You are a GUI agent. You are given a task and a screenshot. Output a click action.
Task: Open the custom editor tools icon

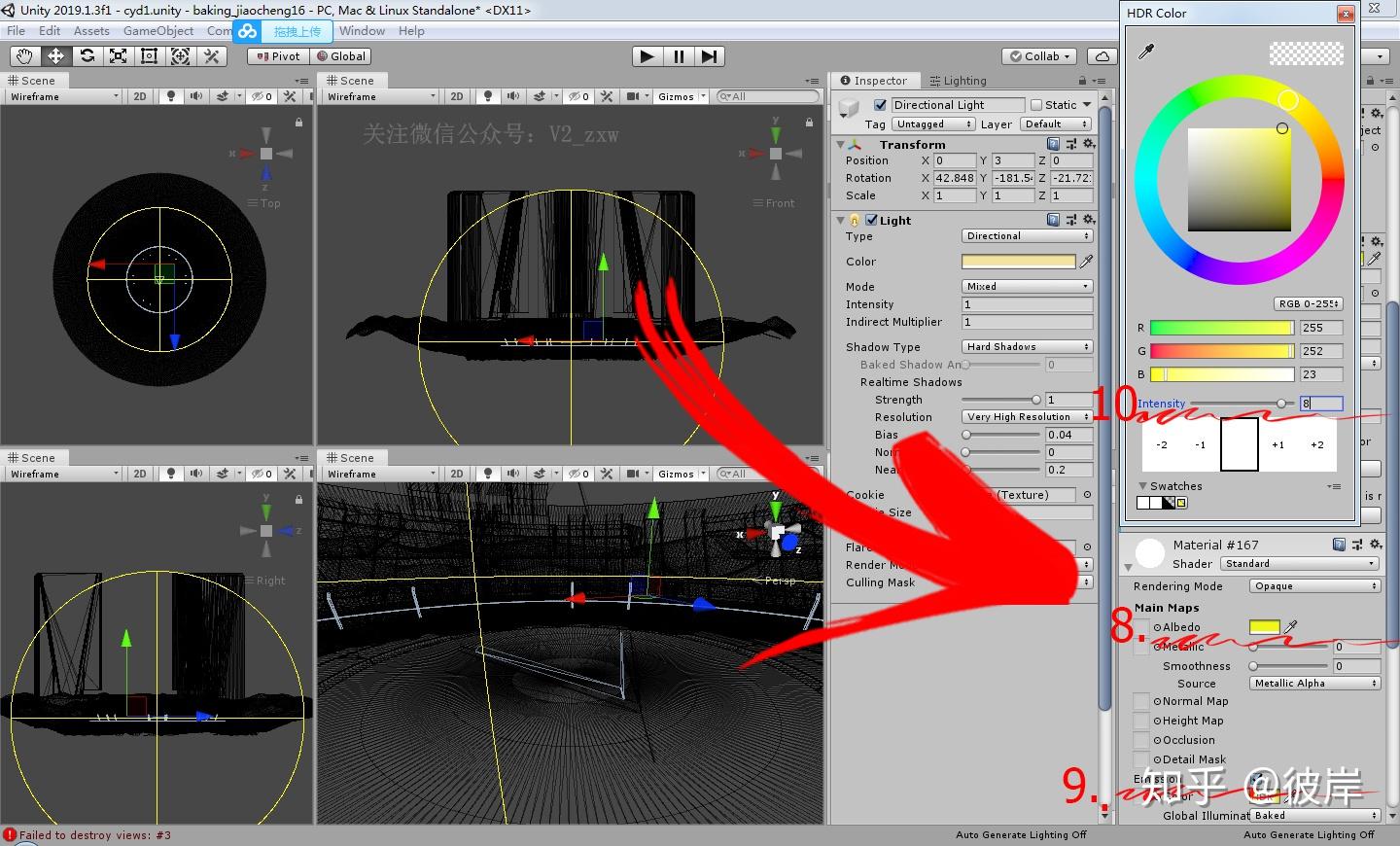pyautogui.click(x=211, y=56)
